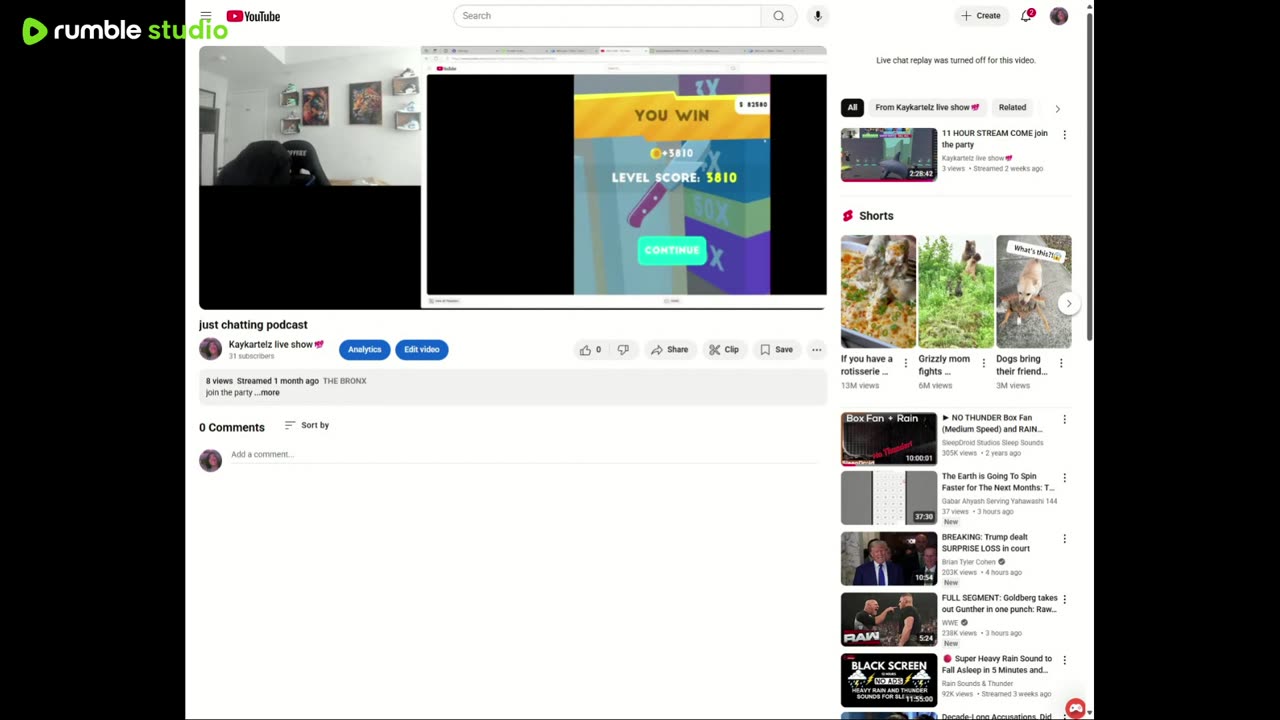
Task: Open BLACK SCREEN rain video thumbnail
Action: click(889, 680)
